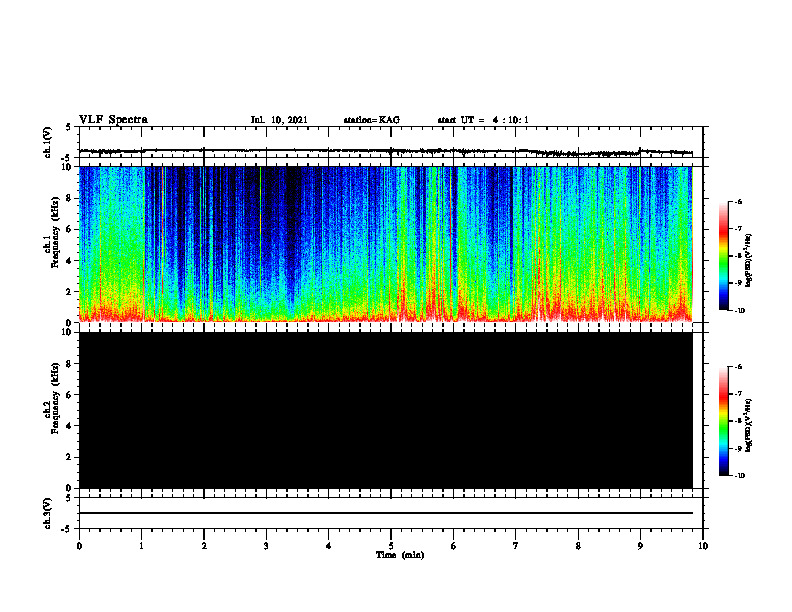The image size is (792, 612).
Task: Click time axis tick label "1"
Action: pyautogui.click(x=141, y=546)
